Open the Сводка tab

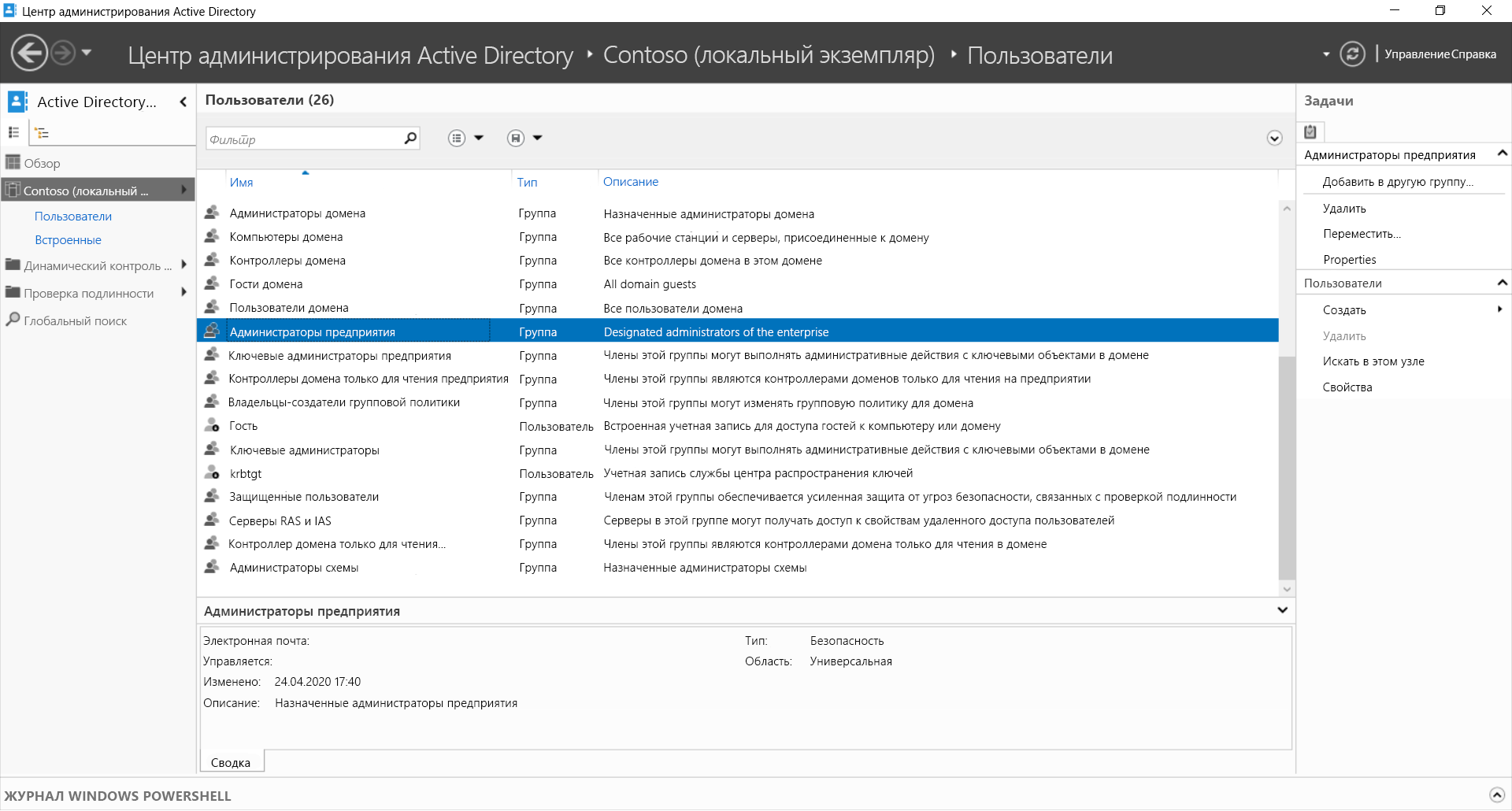click(231, 762)
